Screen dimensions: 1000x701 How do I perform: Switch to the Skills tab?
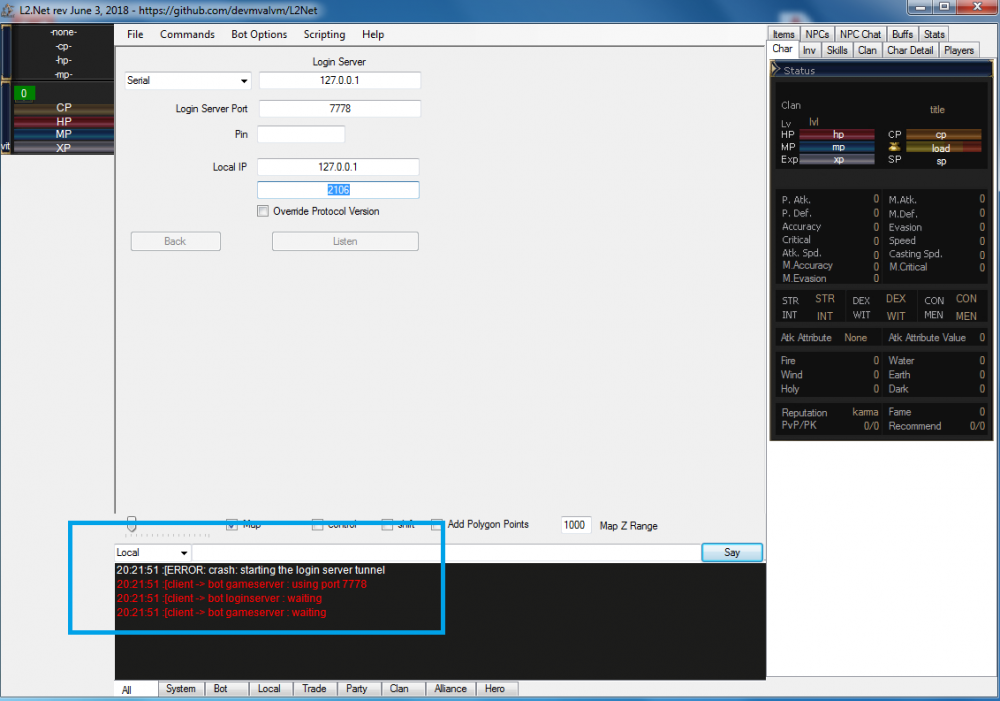837,49
